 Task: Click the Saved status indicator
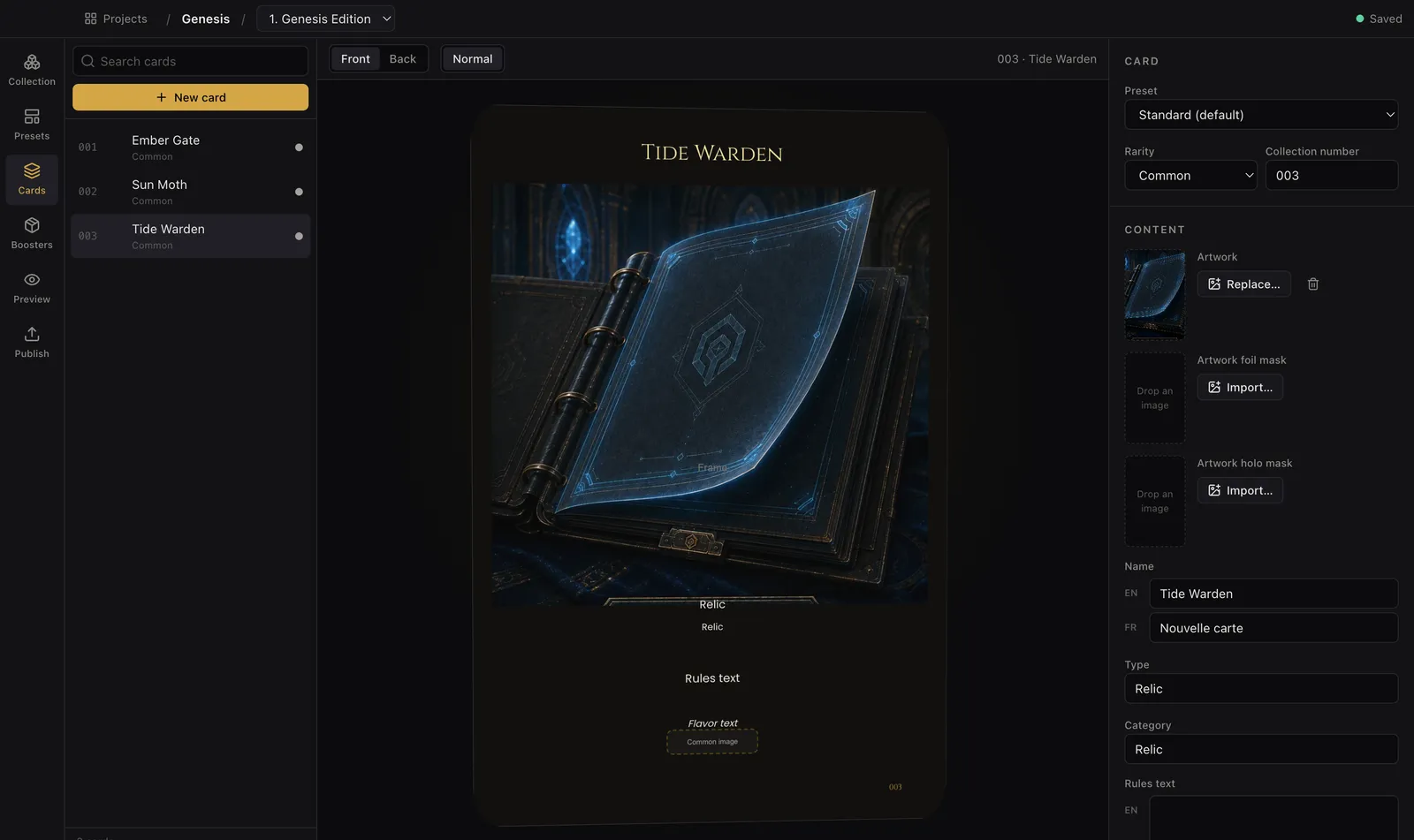[x=1379, y=19]
